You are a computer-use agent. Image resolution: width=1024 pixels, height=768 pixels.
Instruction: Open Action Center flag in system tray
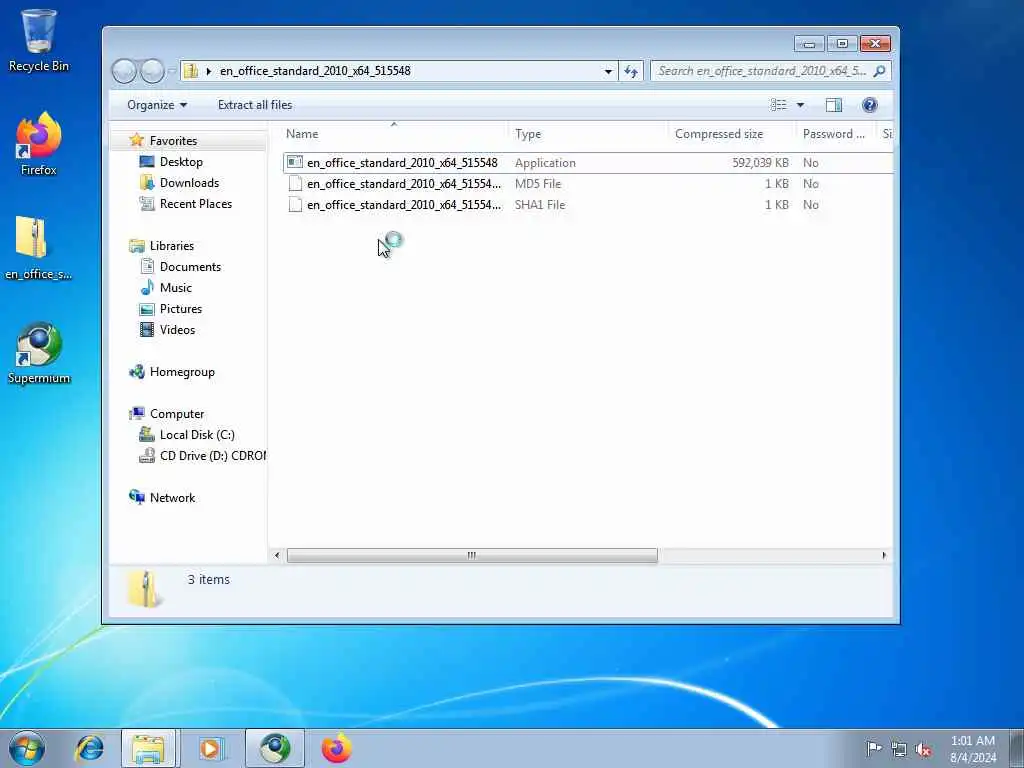[x=873, y=748]
